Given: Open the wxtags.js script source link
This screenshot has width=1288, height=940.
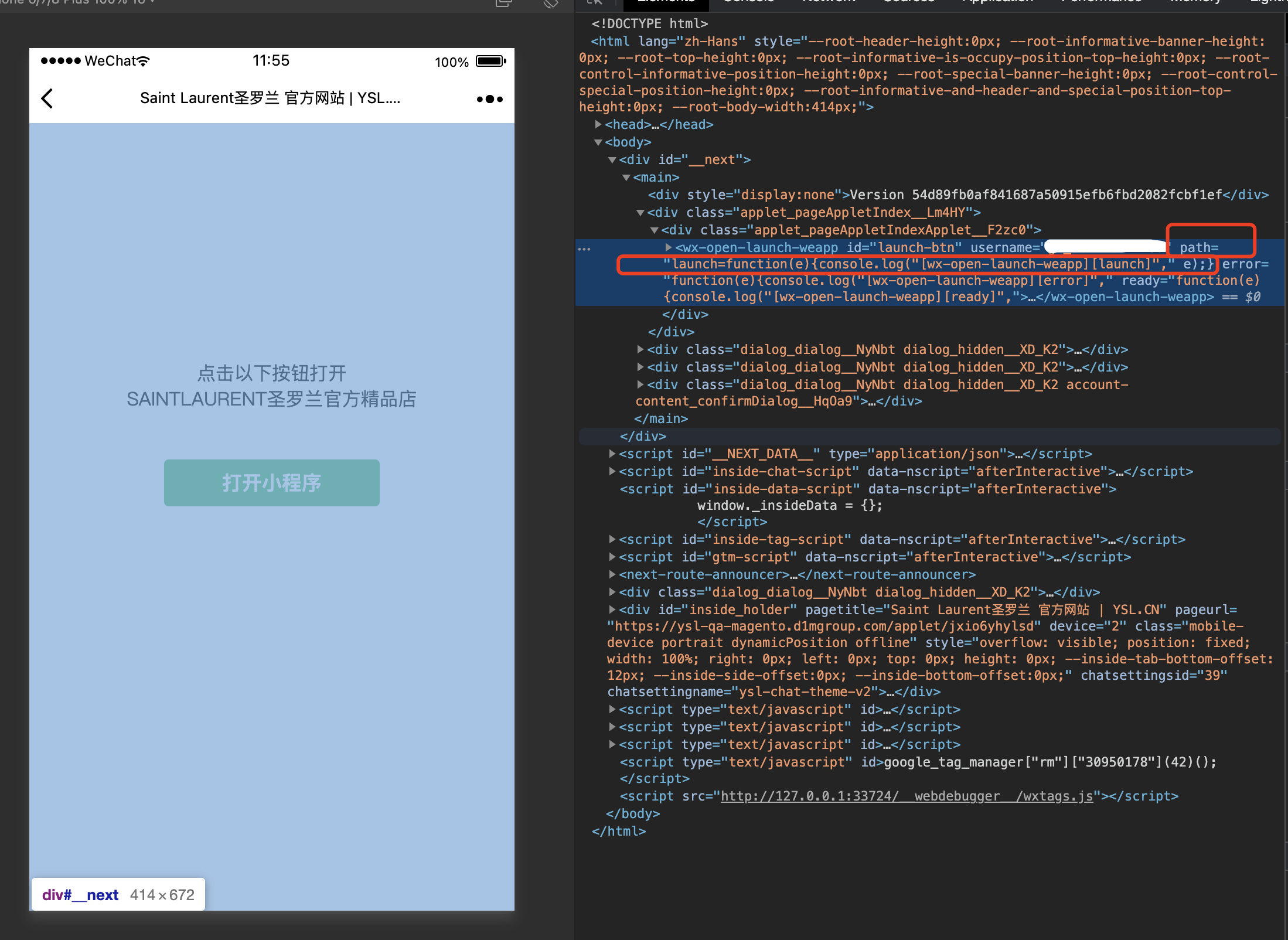Looking at the screenshot, I should 906,796.
